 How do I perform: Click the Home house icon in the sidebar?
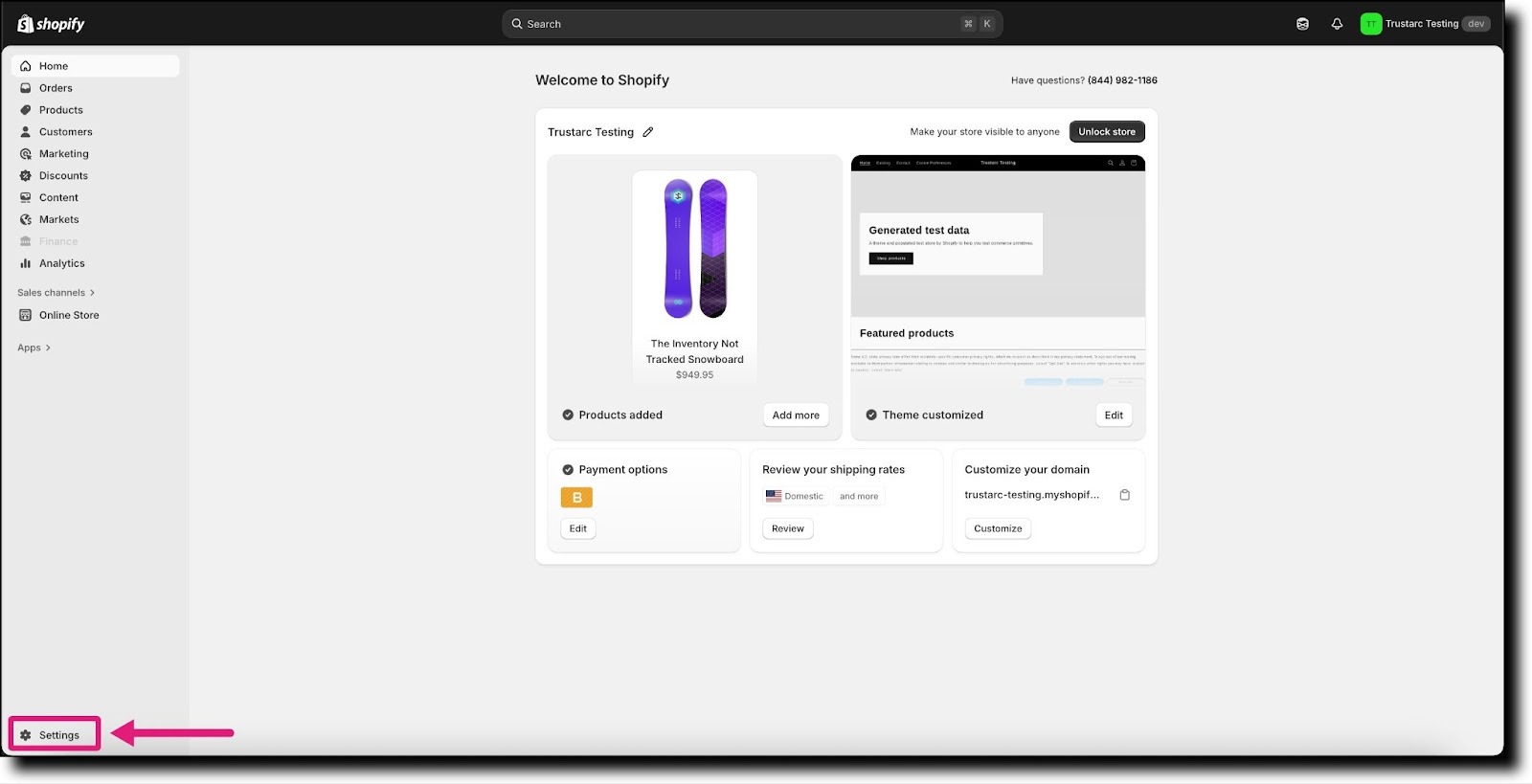[x=26, y=66]
